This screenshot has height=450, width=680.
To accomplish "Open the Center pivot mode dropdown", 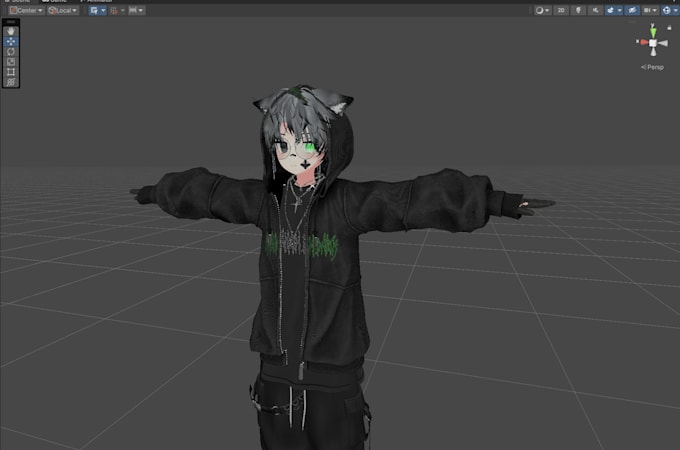I will pyautogui.click(x=26, y=10).
